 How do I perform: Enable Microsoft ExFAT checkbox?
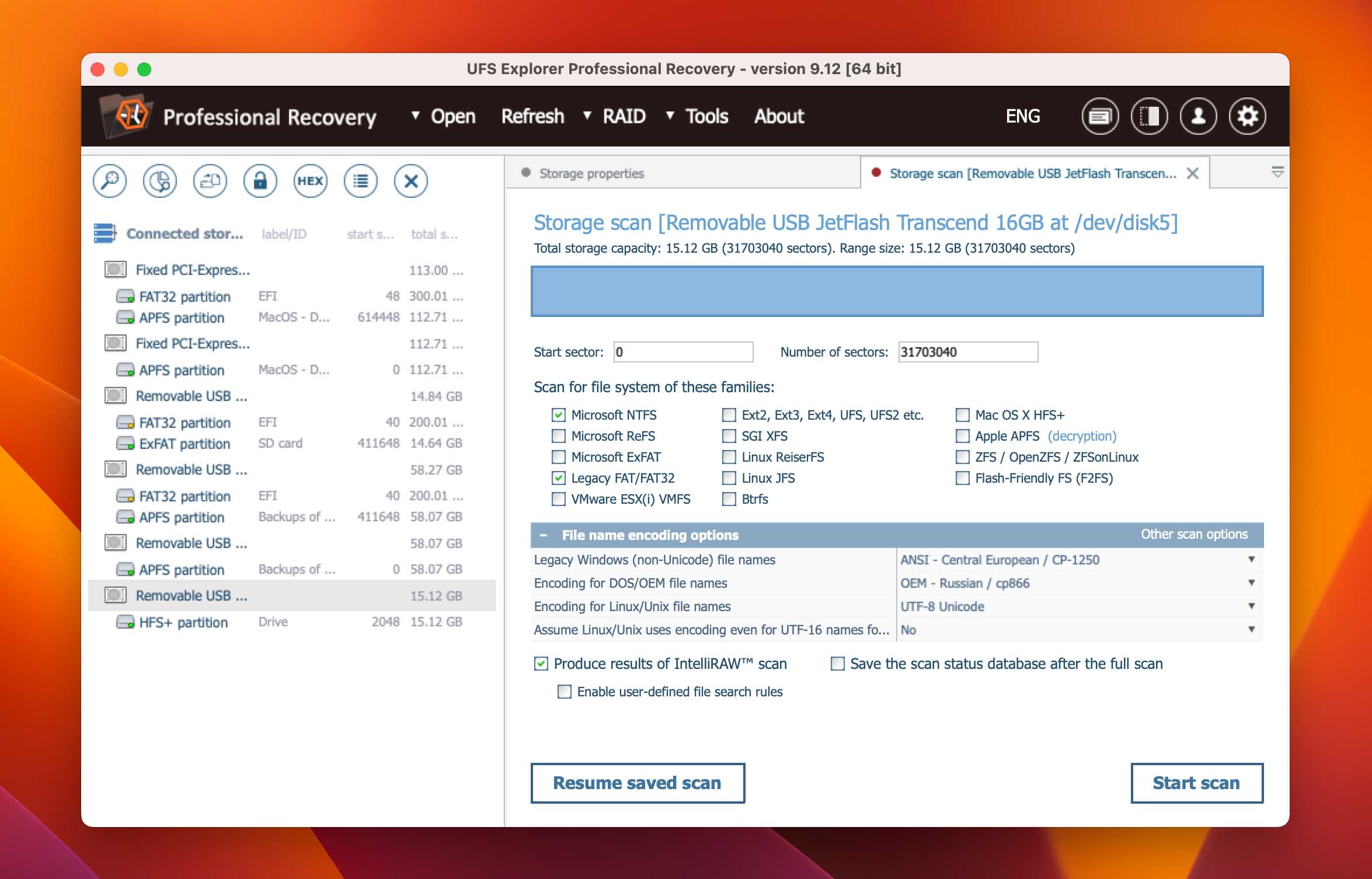tap(559, 457)
